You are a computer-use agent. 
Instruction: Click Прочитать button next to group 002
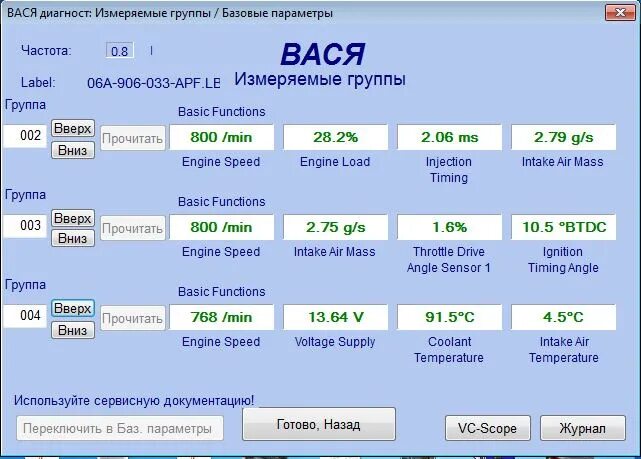[x=133, y=139]
